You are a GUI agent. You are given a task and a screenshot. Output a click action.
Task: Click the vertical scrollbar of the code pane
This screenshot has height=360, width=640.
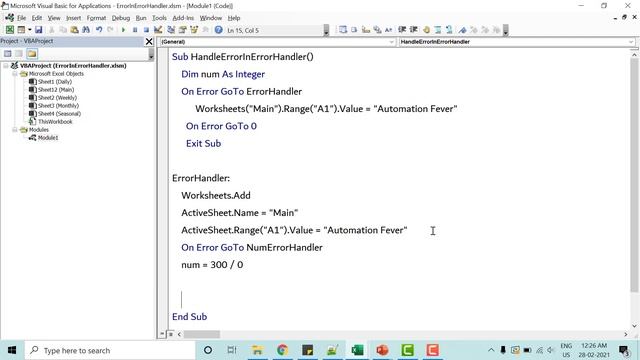coord(634,175)
